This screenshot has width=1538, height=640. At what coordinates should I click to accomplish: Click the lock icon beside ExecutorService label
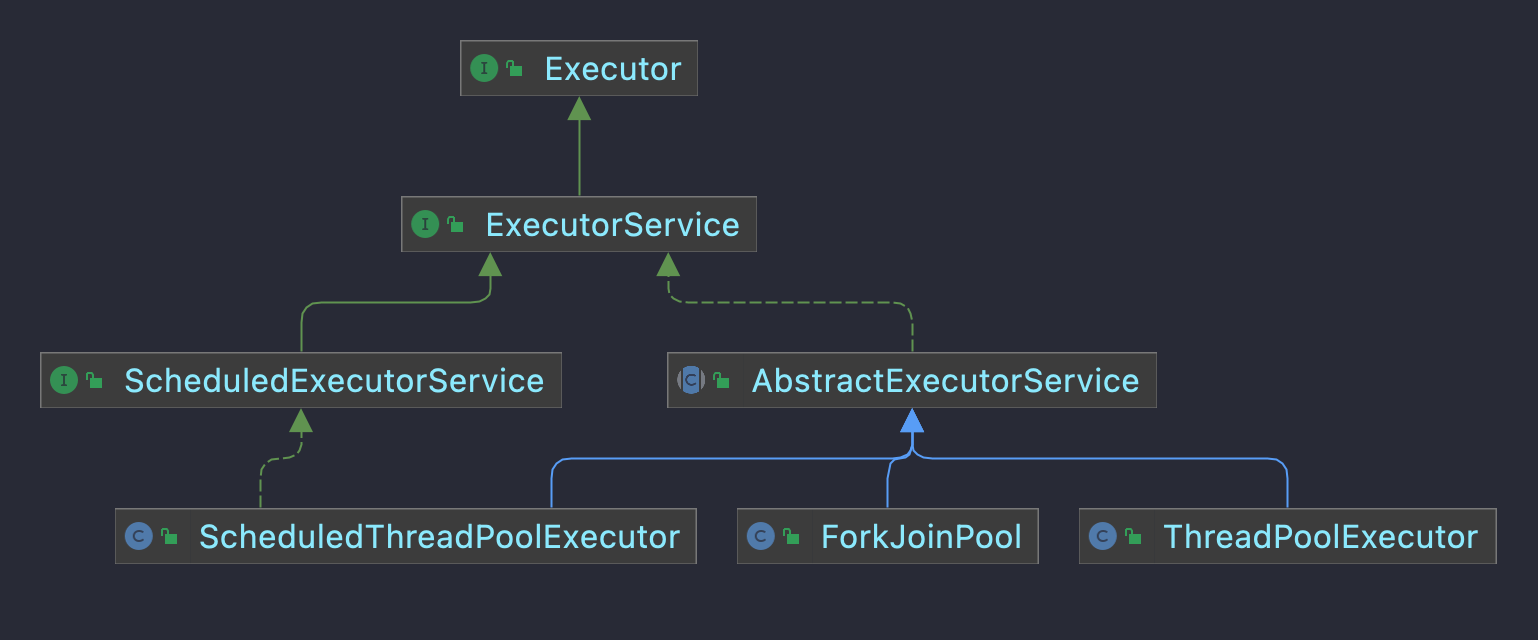455,225
